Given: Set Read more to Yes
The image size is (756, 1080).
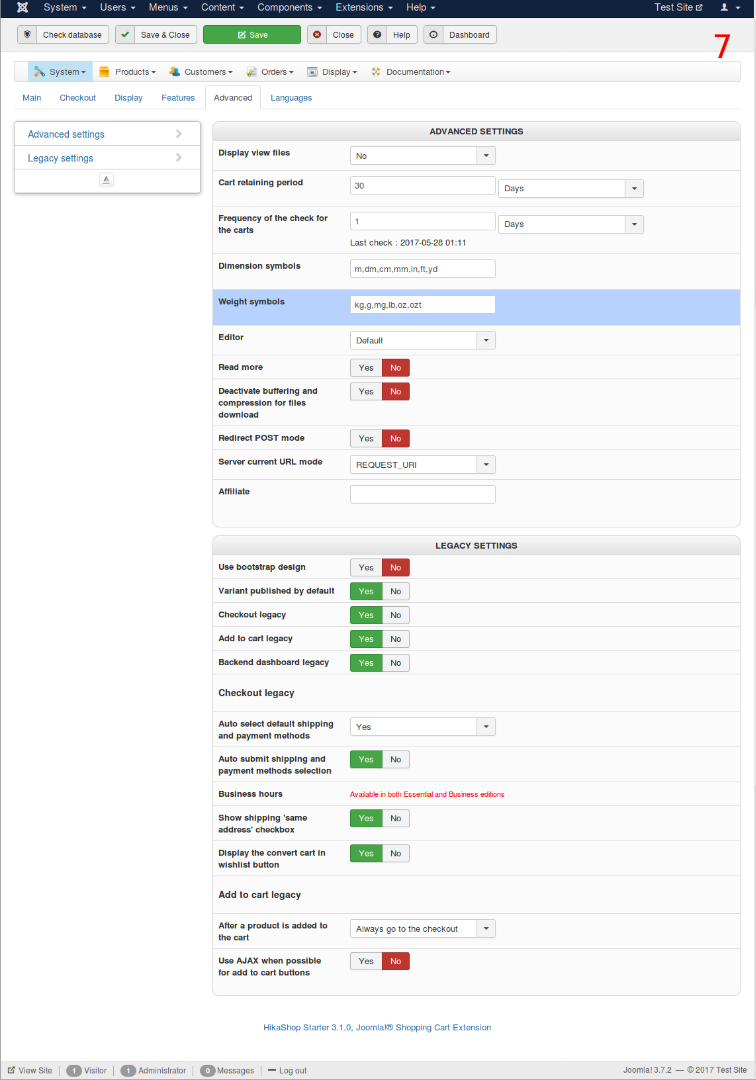Looking at the screenshot, I should 366,368.
